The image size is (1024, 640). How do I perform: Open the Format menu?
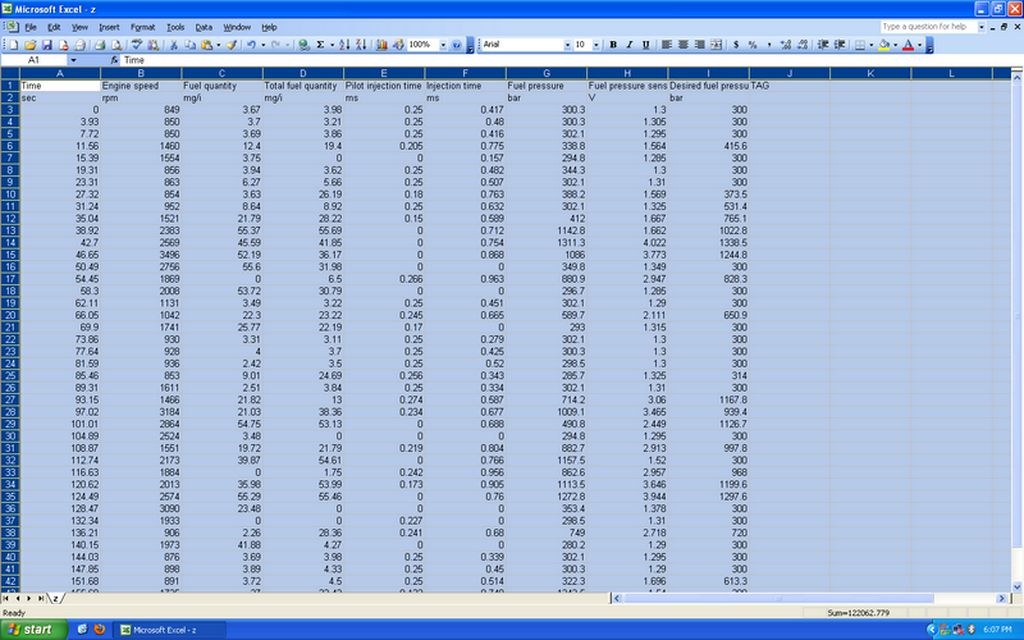pos(142,27)
